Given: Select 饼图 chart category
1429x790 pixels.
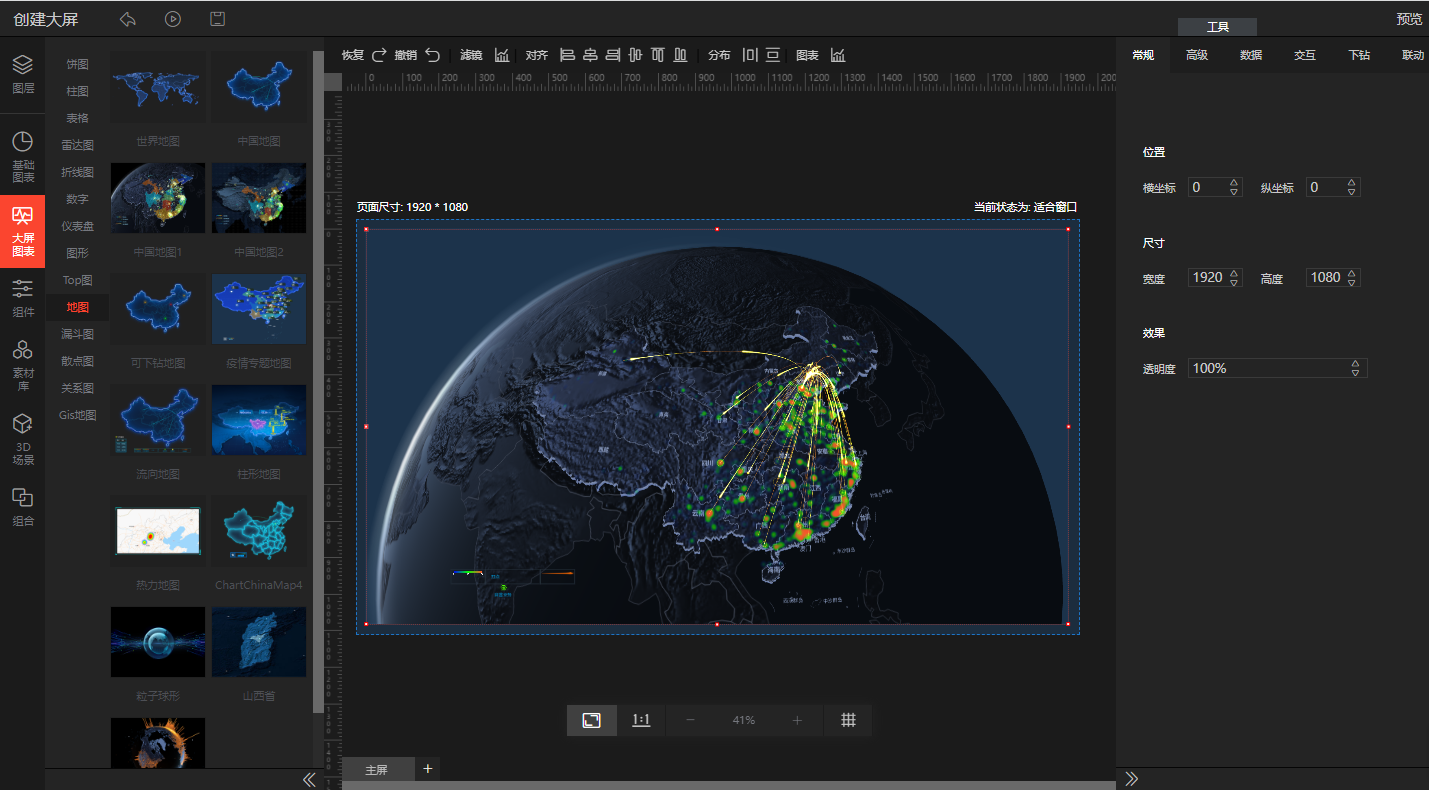Looking at the screenshot, I should [x=78, y=64].
